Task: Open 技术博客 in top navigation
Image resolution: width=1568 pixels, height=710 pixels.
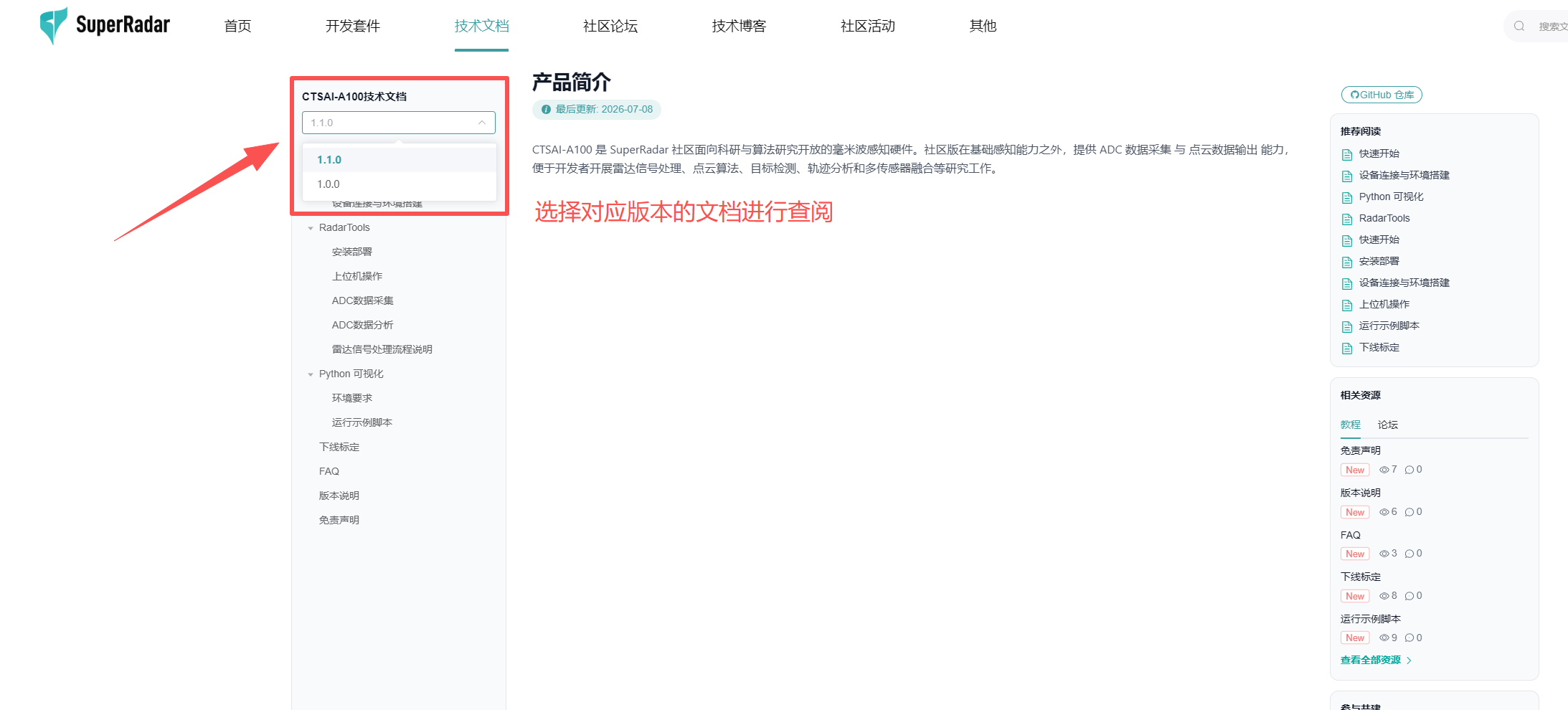Action: pyautogui.click(x=739, y=26)
